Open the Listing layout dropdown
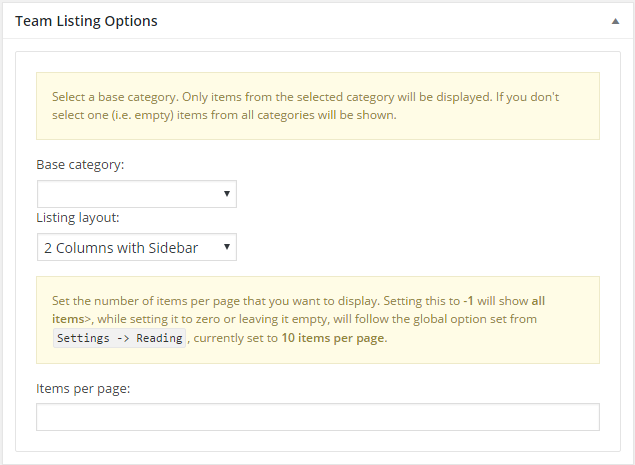 pyautogui.click(x=137, y=247)
